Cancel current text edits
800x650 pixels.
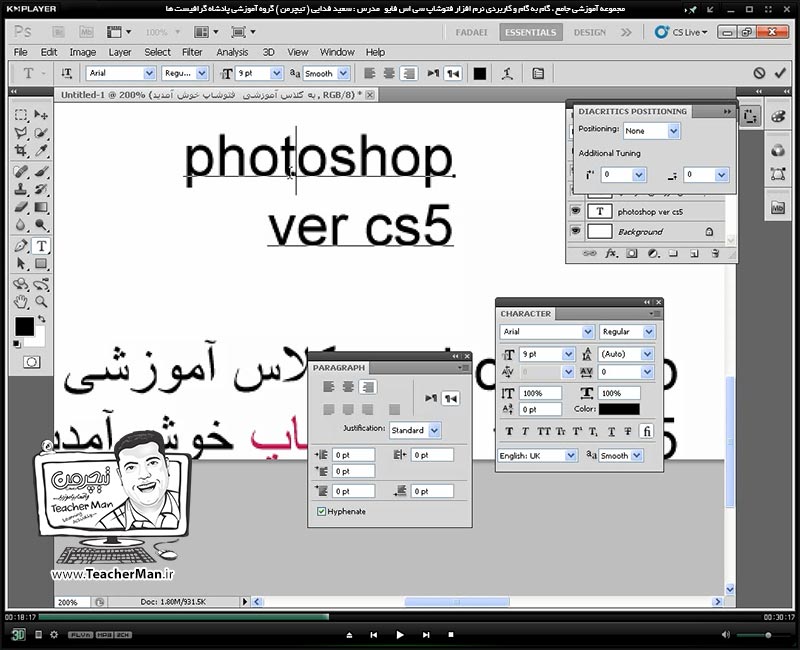[x=759, y=73]
